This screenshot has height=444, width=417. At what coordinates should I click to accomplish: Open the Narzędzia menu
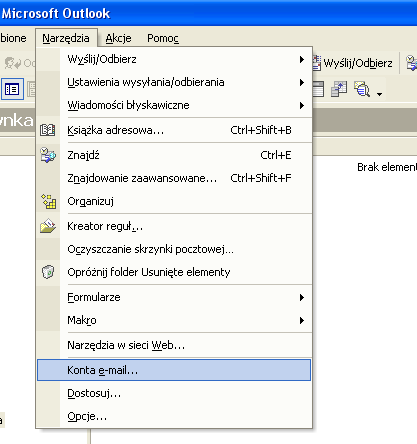66,38
